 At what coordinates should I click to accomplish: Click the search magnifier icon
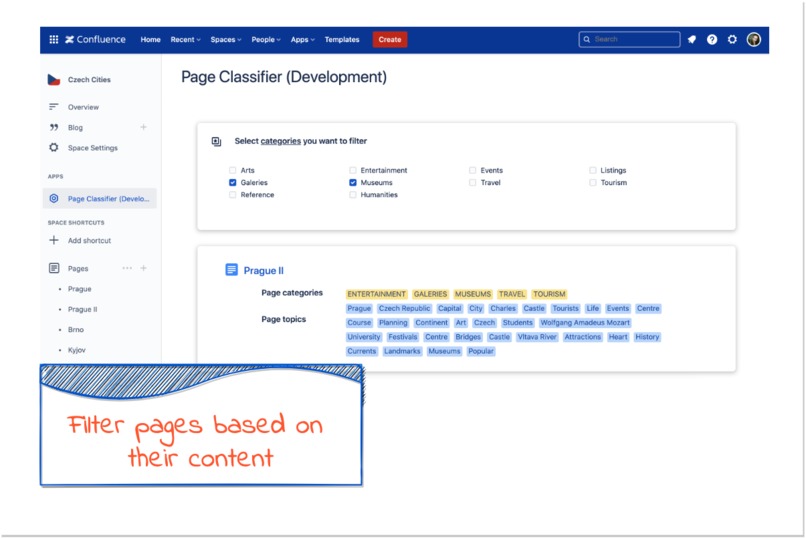click(587, 40)
